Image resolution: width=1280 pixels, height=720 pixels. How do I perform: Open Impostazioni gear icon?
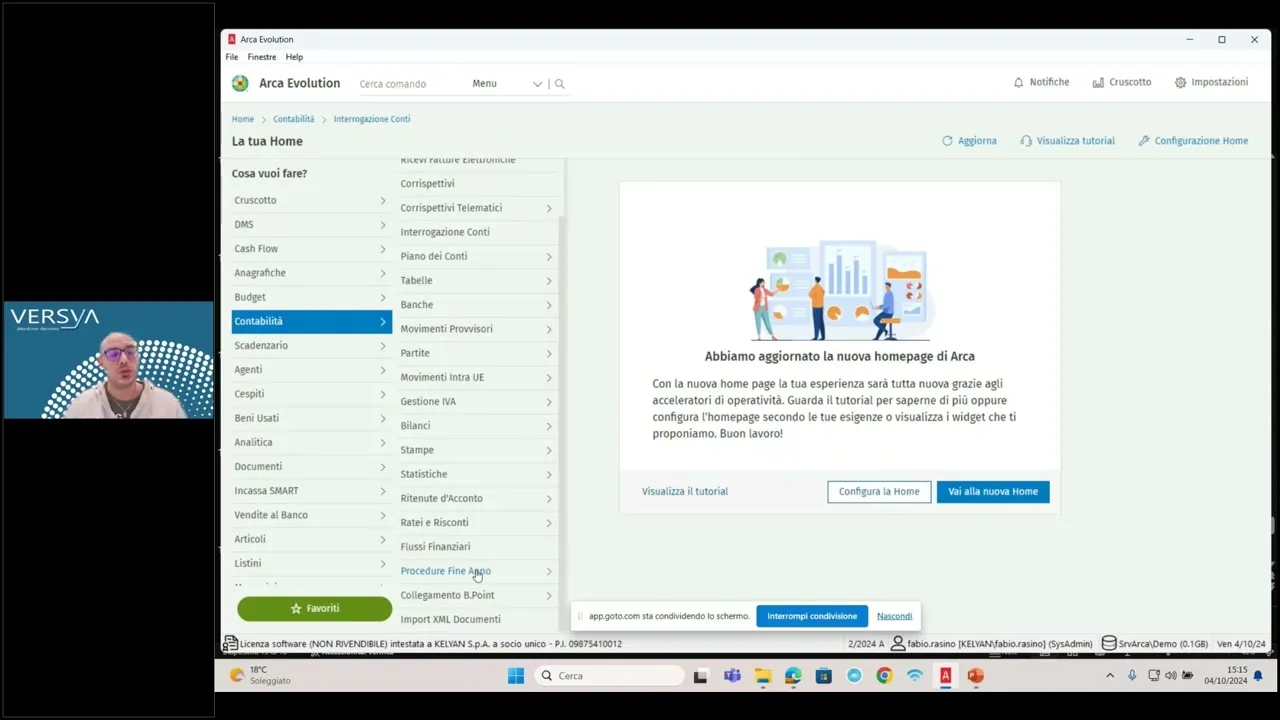tap(1180, 82)
